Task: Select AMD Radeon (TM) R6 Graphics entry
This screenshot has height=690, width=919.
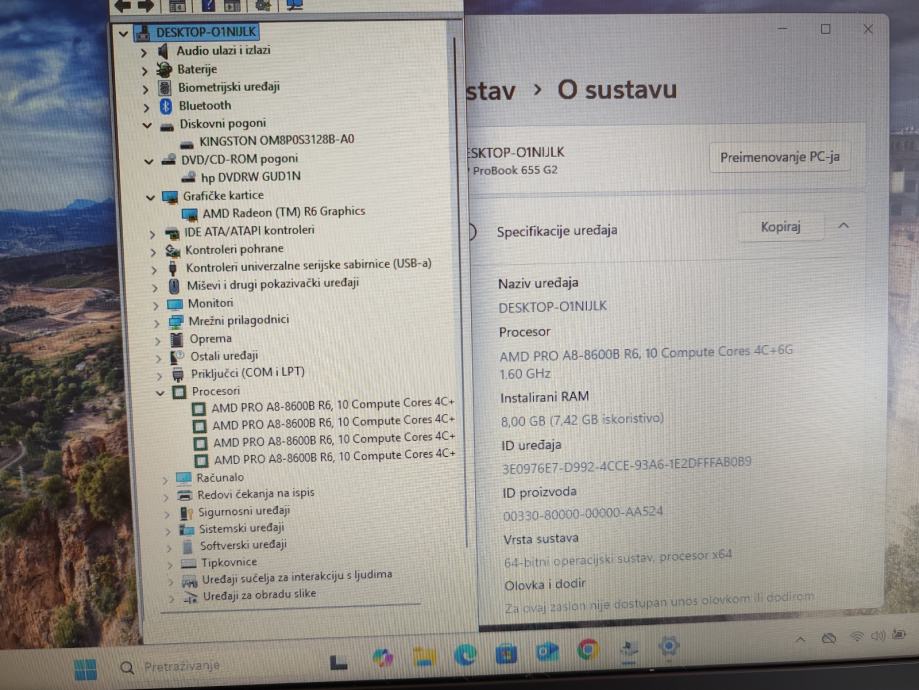Action: (284, 212)
